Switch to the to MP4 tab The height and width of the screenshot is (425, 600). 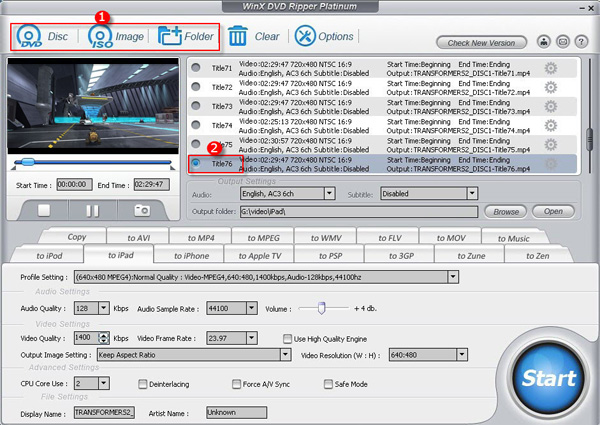click(x=201, y=238)
